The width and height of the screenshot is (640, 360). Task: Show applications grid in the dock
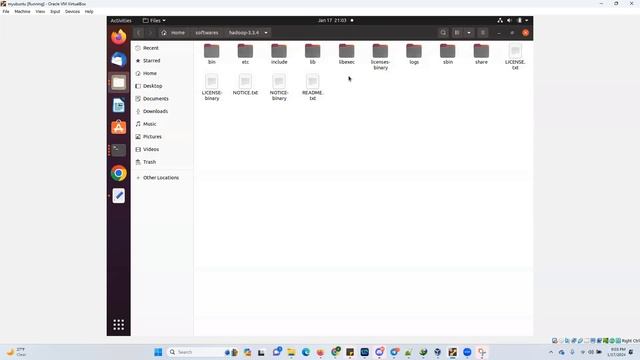[119, 324]
